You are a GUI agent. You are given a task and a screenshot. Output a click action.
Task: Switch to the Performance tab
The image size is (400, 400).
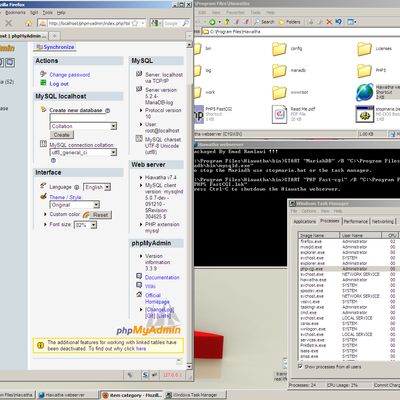(356, 221)
